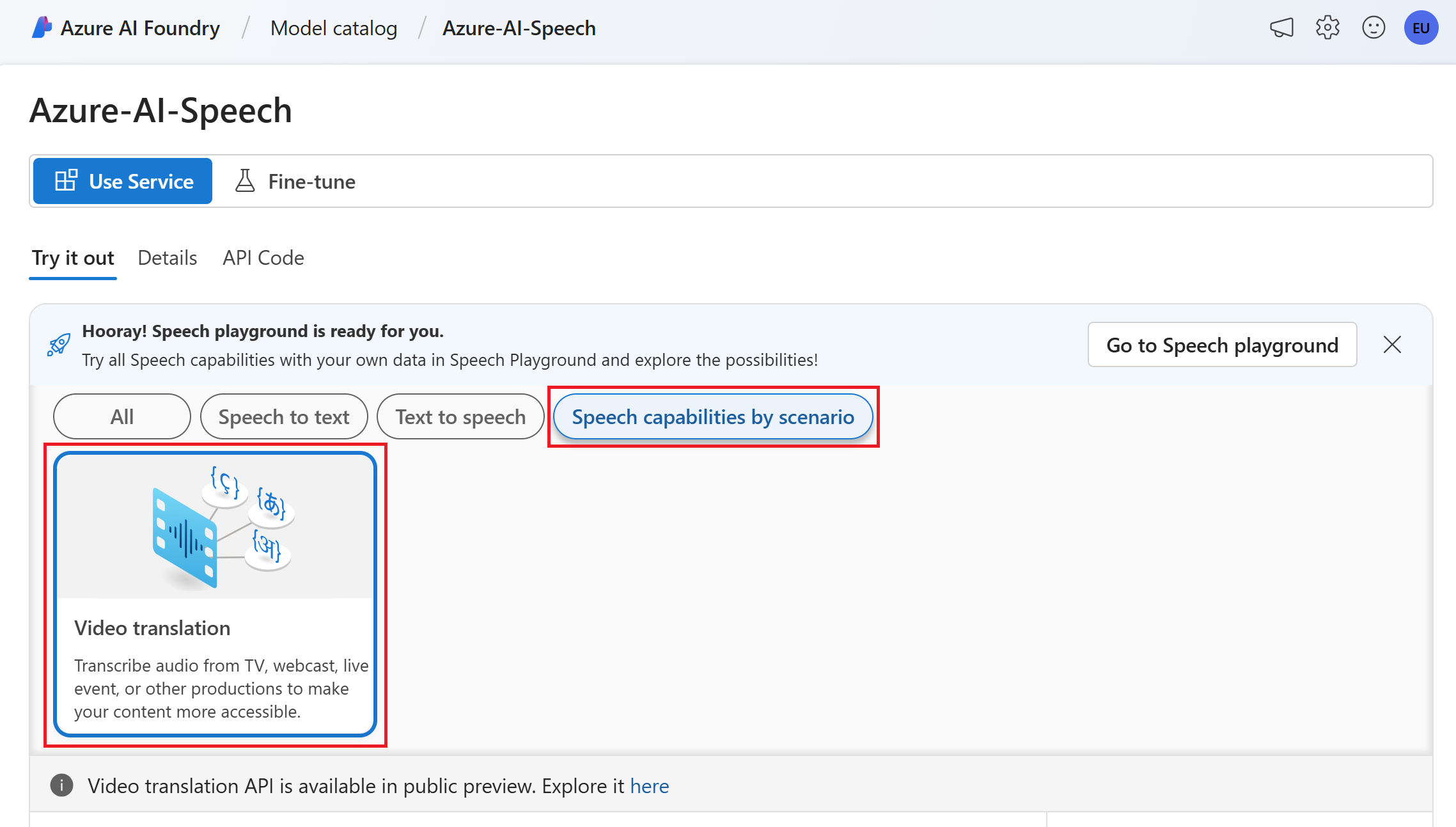This screenshot has height=827, width=1456.
Task: Select the All filter pill
Action: (121, 416)
